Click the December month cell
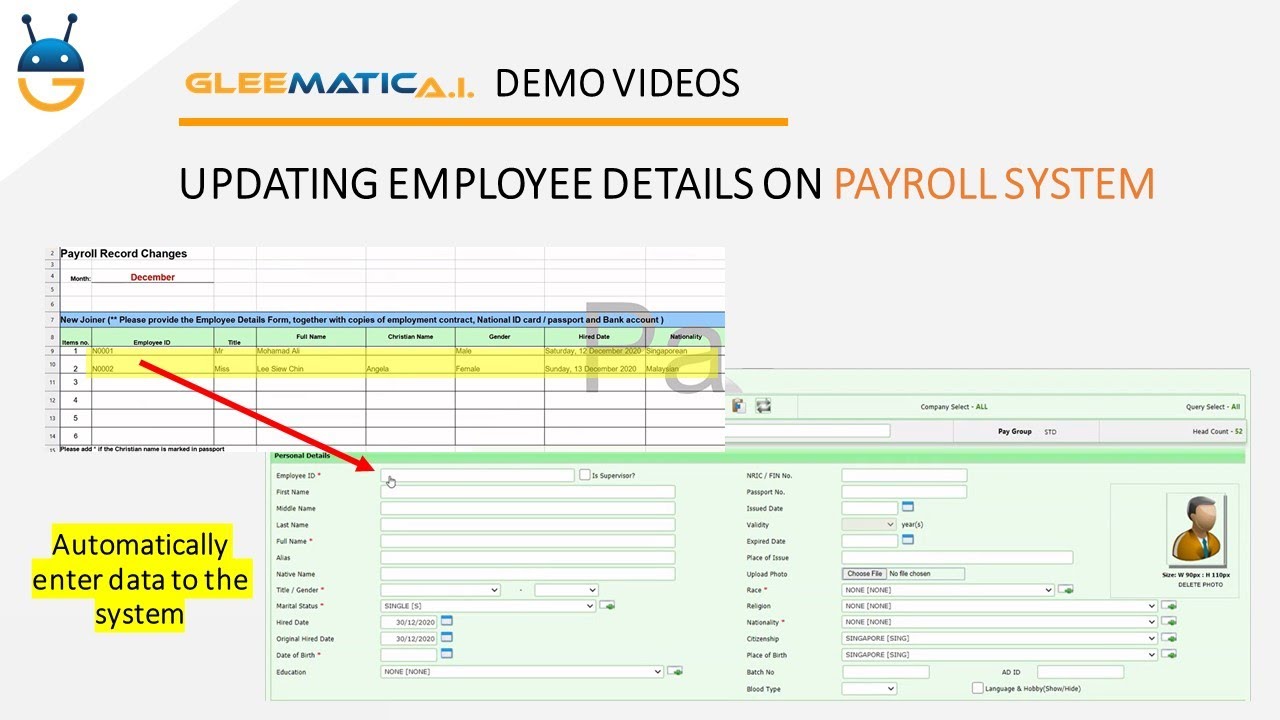The height and width of the screenshot is (720, 1280). click(152, 277)
